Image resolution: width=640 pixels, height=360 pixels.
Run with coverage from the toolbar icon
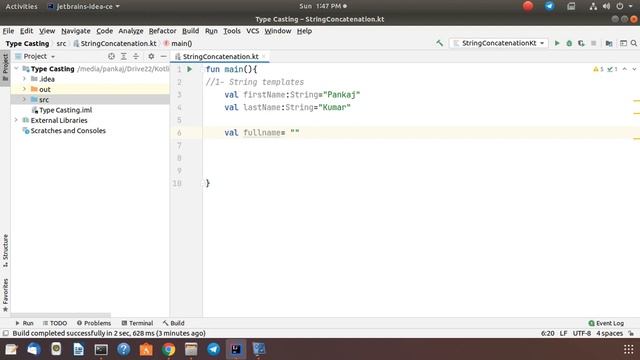(581, 43)
